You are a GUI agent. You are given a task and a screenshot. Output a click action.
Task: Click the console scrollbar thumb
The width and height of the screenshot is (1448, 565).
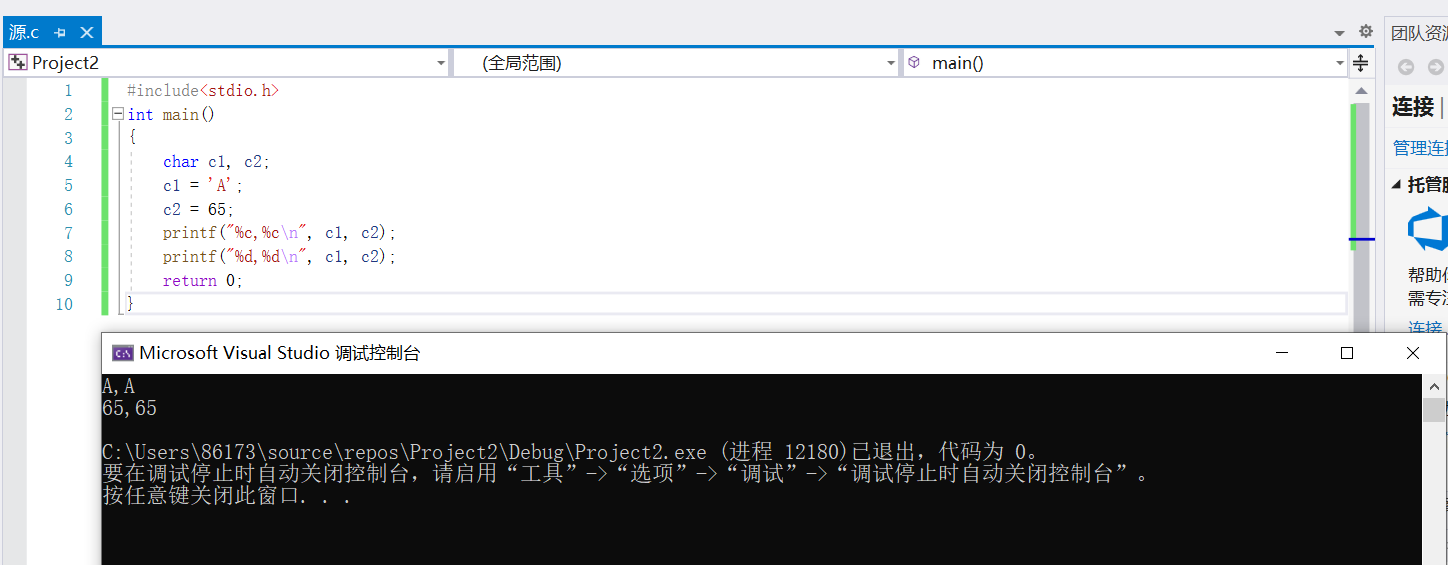[1434, 410]
